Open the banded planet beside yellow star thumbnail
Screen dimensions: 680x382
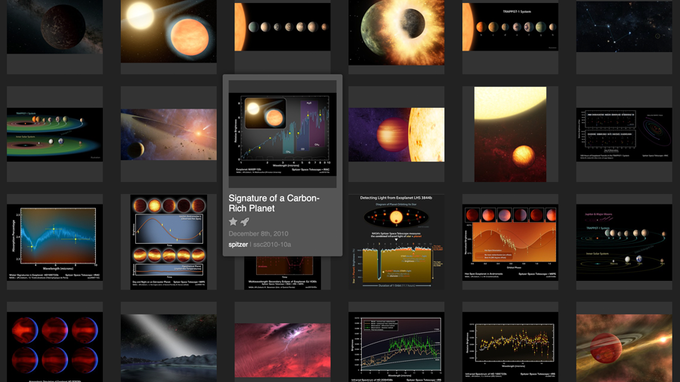coord(396,134)
